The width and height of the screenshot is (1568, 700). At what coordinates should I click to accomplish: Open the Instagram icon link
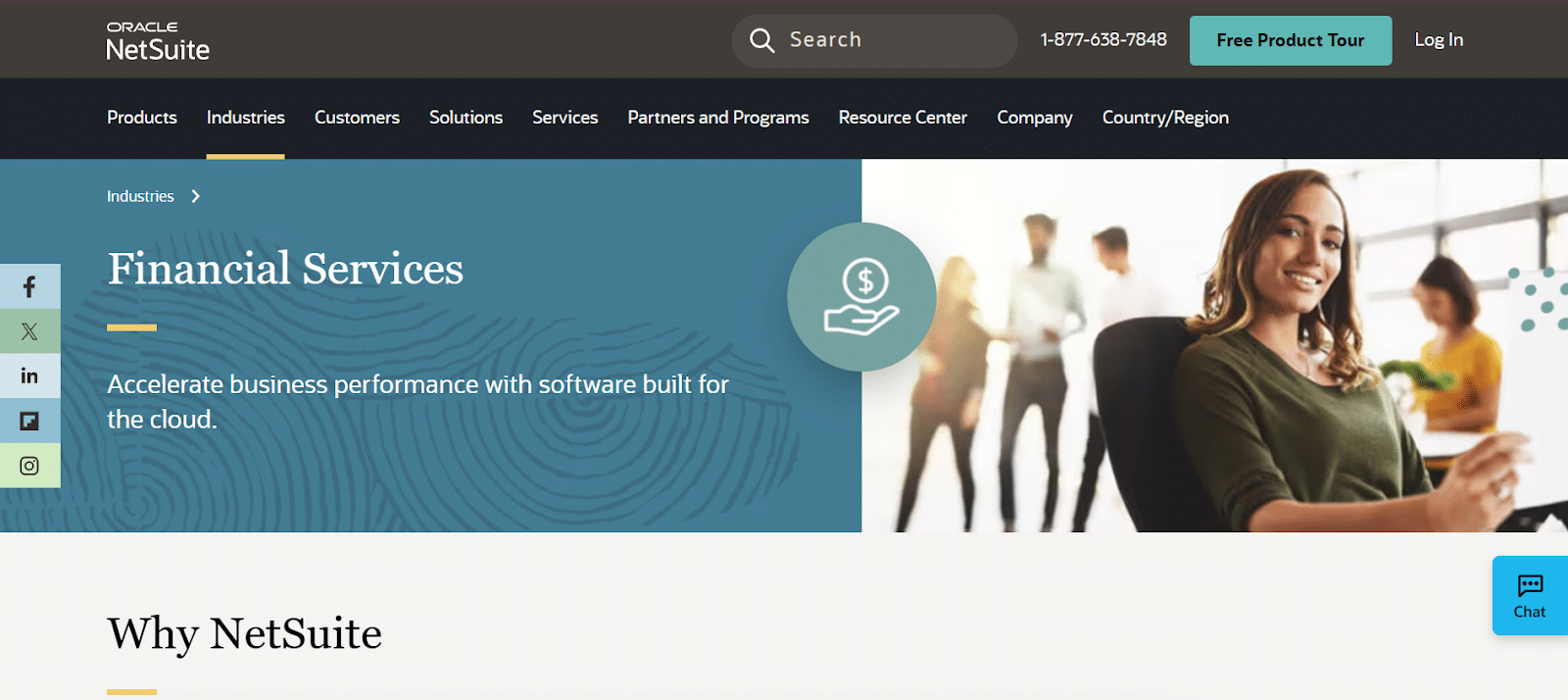[x=29, y=466]
